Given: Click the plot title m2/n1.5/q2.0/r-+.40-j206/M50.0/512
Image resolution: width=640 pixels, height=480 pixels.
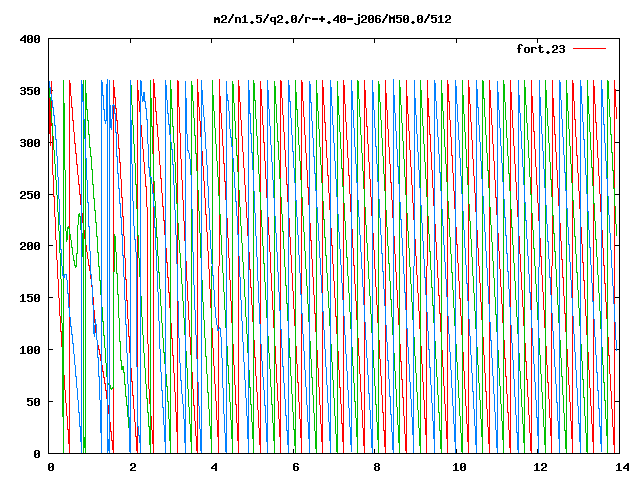Looking at the screenshot, I should coord(333,19).
